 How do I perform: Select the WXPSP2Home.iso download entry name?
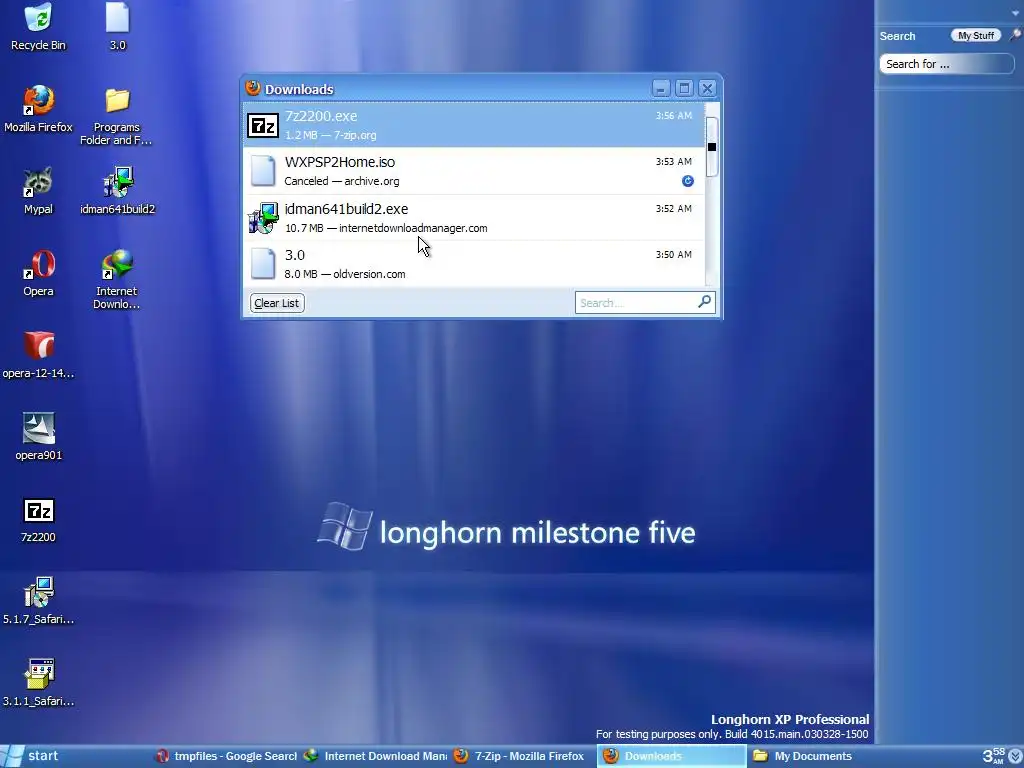(340, 162)
